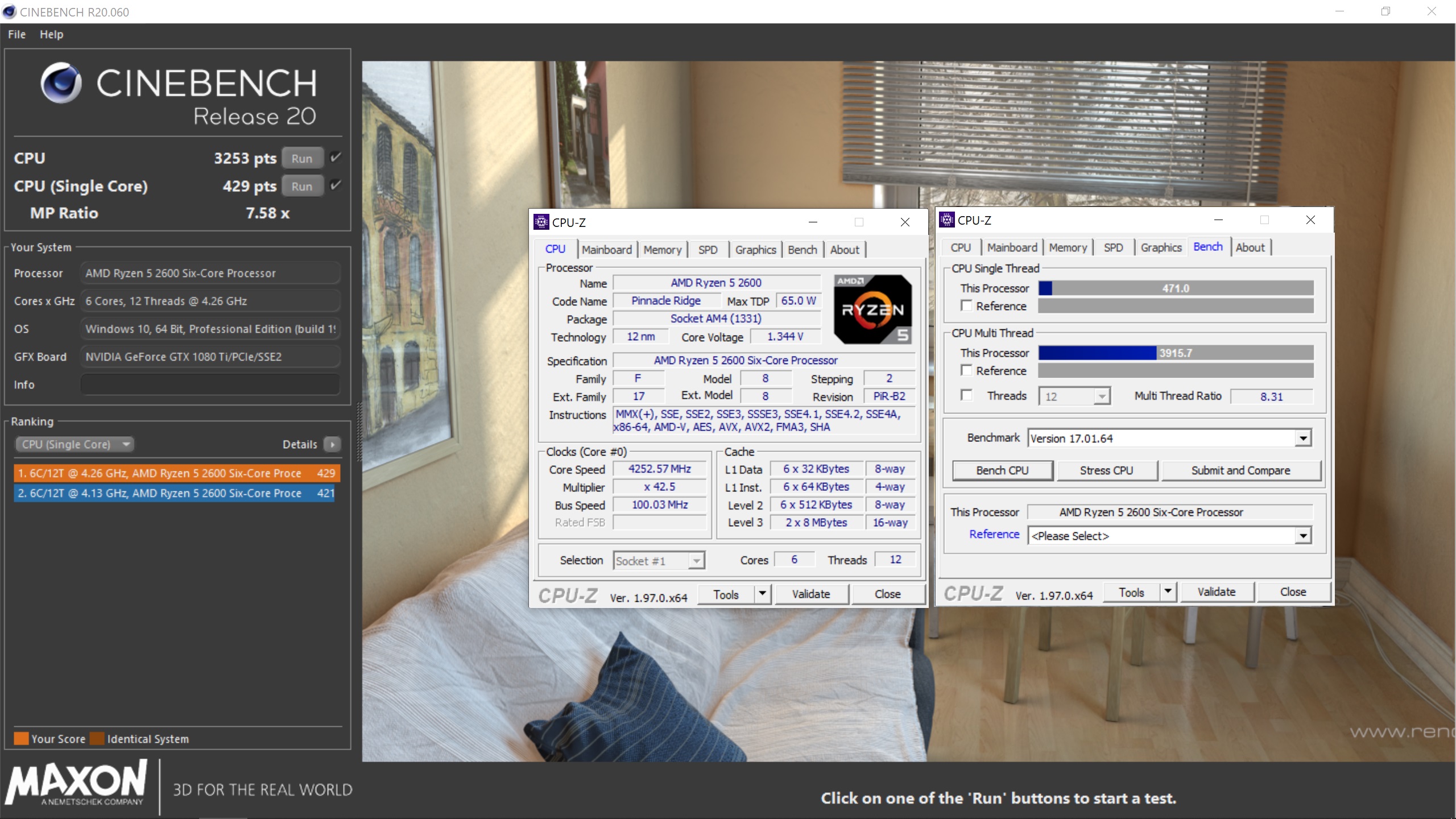Click the Processor name field in Your System

(x=210, y=273)
